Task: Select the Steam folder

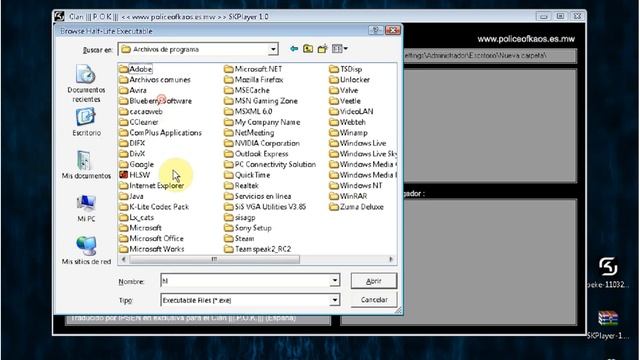Action: click(x=239, y=238)
